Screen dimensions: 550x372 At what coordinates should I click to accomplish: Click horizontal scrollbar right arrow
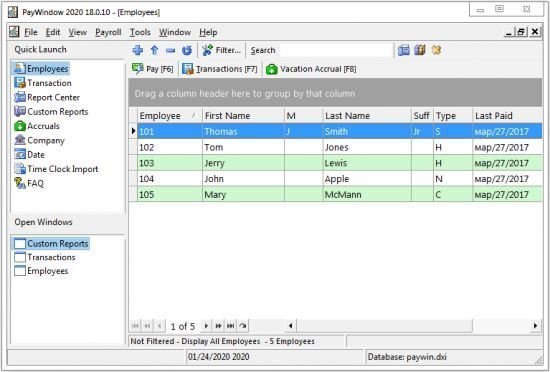[535, 326]
